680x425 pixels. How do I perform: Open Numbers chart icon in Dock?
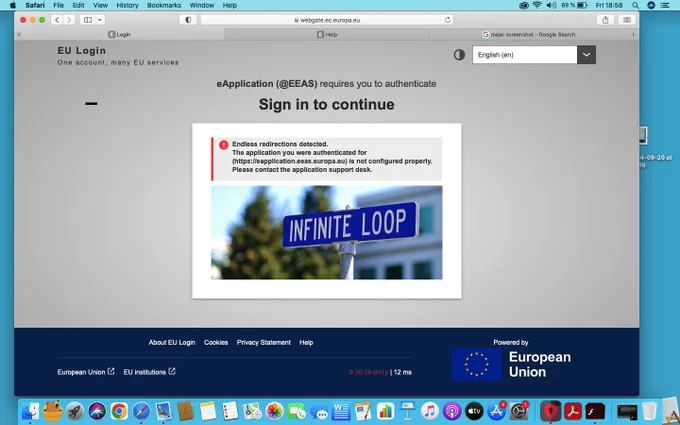pyautogui.click(x=385, y=411)
